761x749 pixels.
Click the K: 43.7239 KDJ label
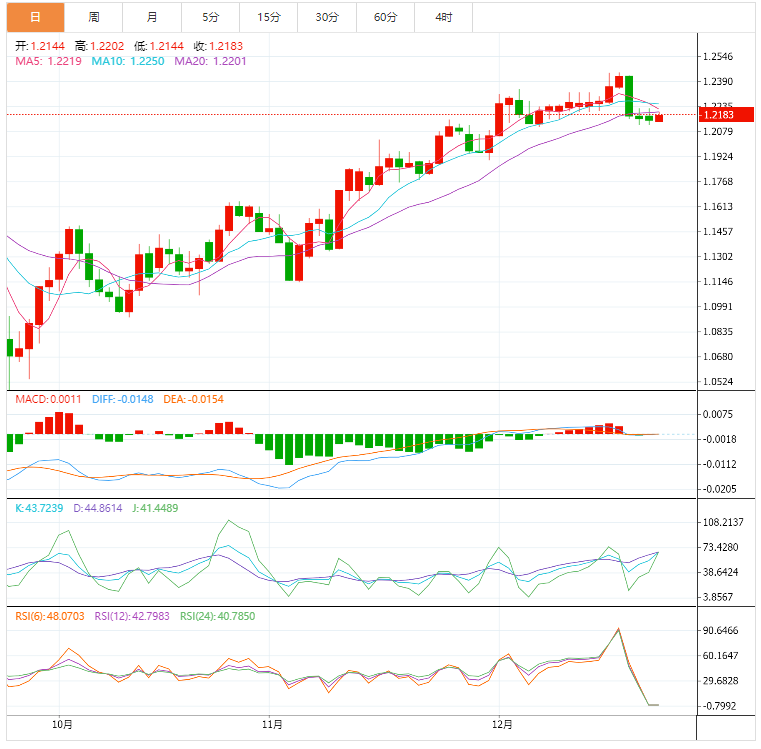[x=39, y=508]
